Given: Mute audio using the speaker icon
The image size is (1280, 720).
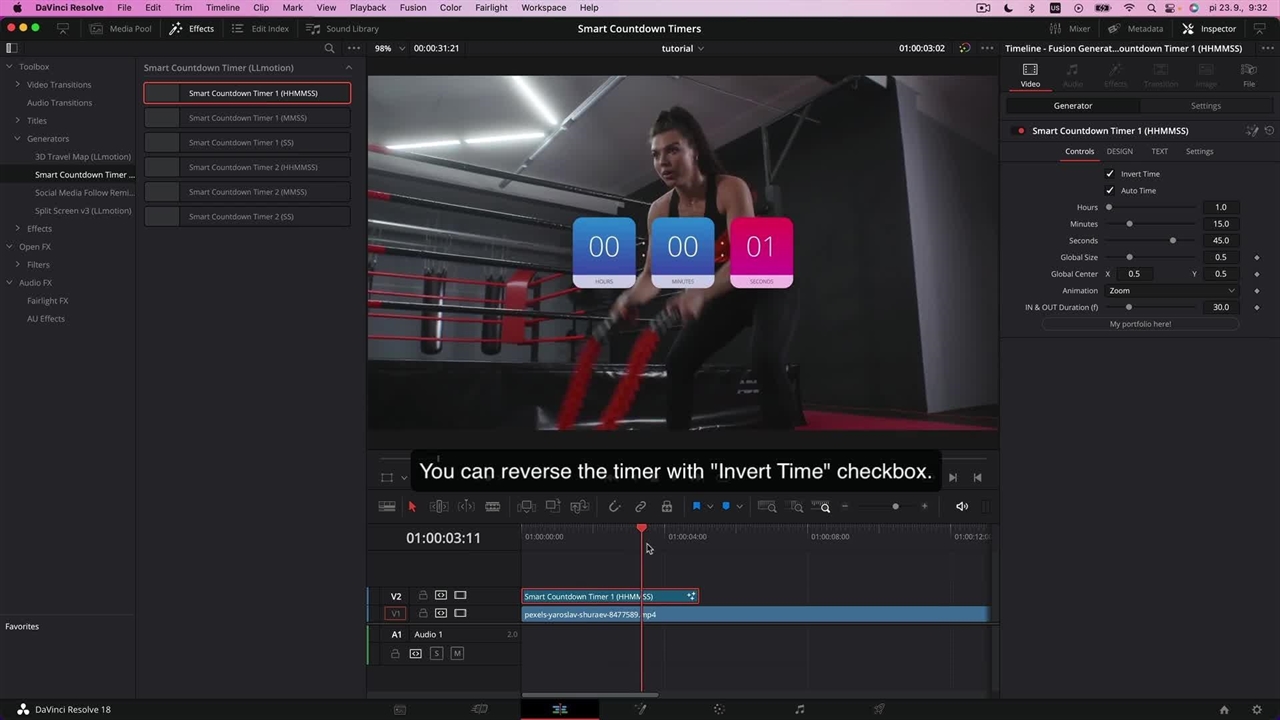Looking at the screenshot, I should pyautogui.click(x=962, y=507).
